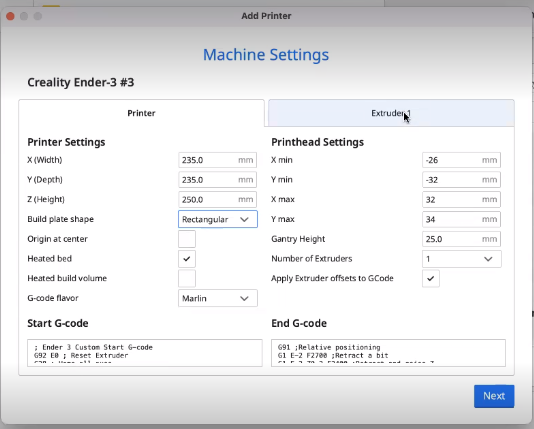Click the 'Heated build volume' label

click(x=67, y=278)
